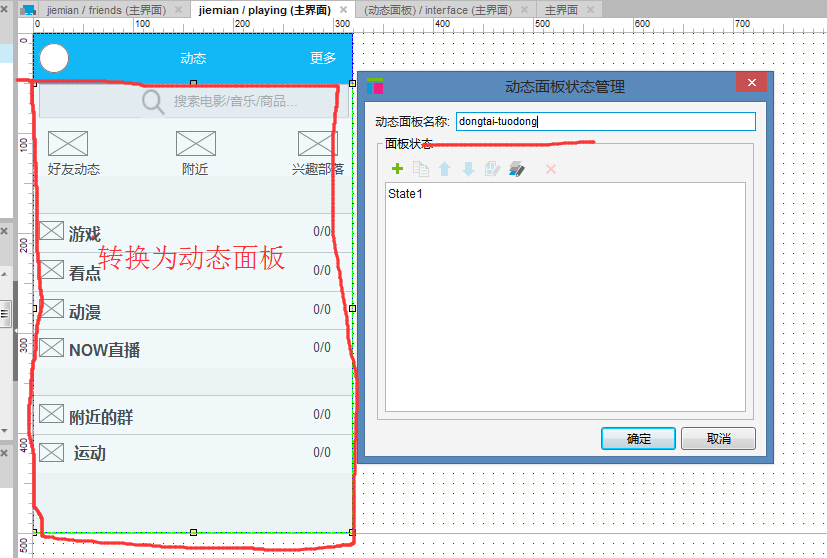Confirm with the 确定 button
Image resolution: width=827 pixels, height=558 pixels.
[638, 438]
